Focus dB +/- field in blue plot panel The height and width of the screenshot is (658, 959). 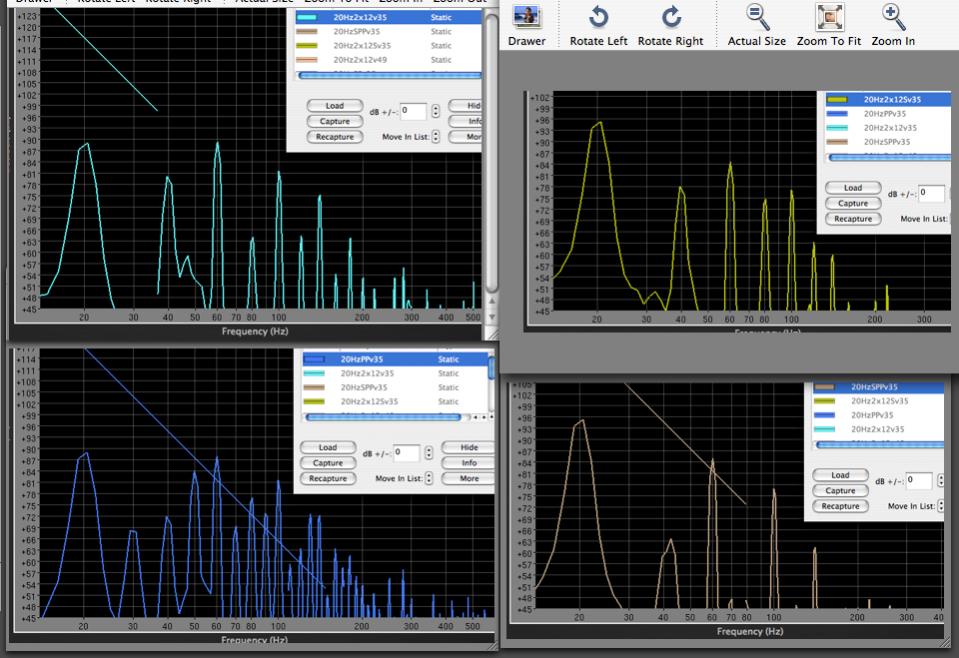(x=406, y=453)
